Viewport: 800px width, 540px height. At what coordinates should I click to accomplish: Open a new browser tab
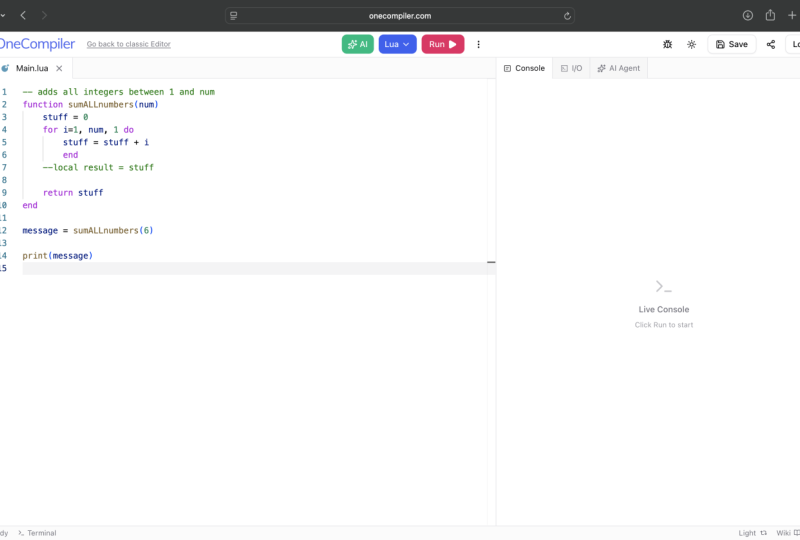pos(792,15)
